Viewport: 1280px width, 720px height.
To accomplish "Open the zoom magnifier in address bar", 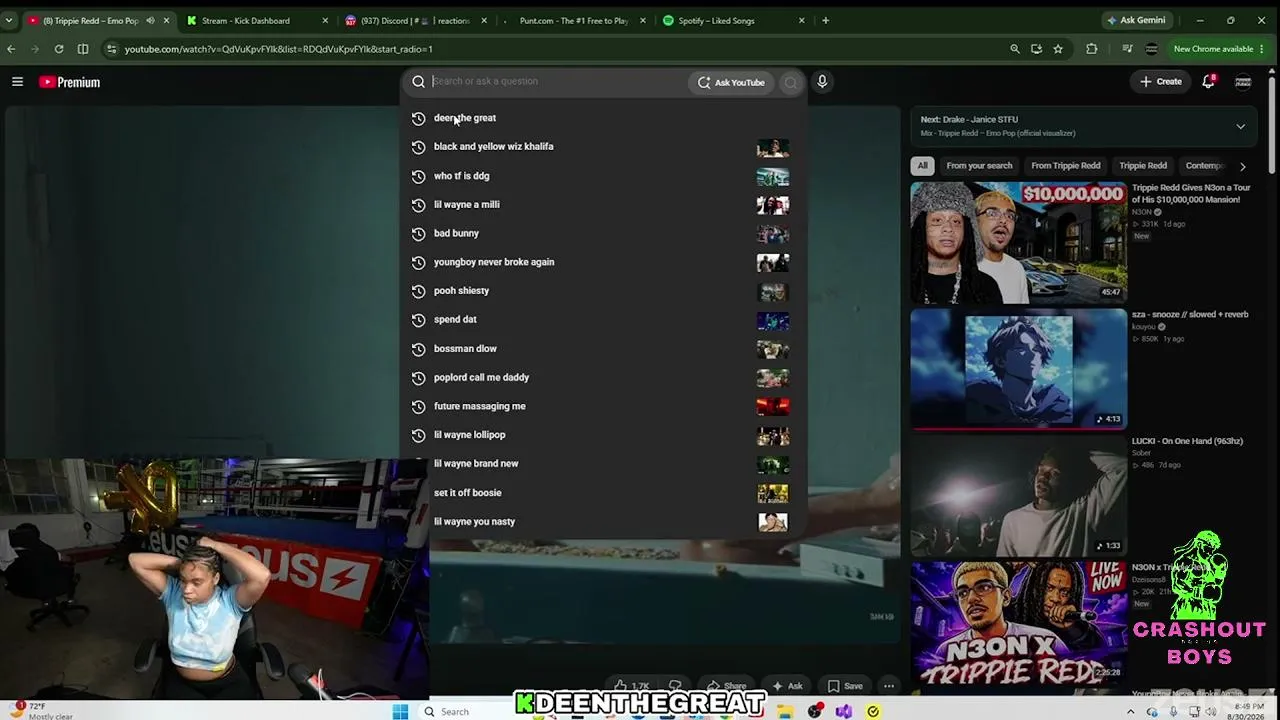I will coord(1014,48).
